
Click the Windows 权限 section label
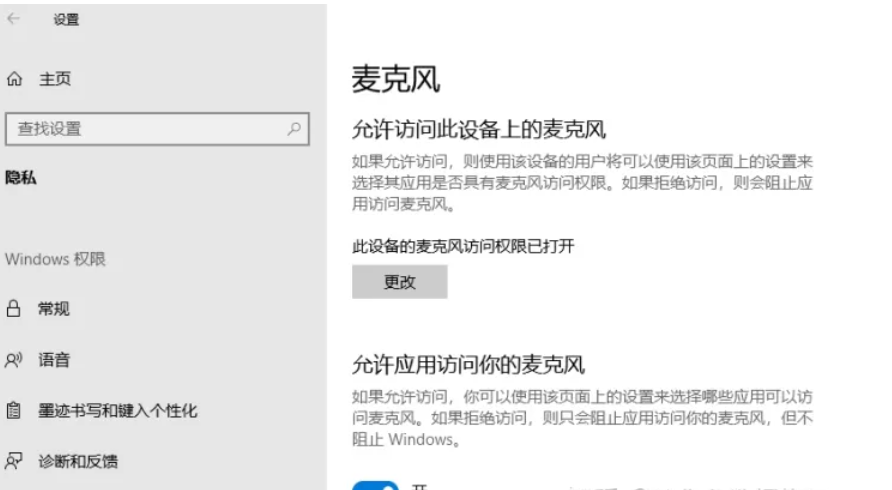pyautogui.click(x=55, y=260)
